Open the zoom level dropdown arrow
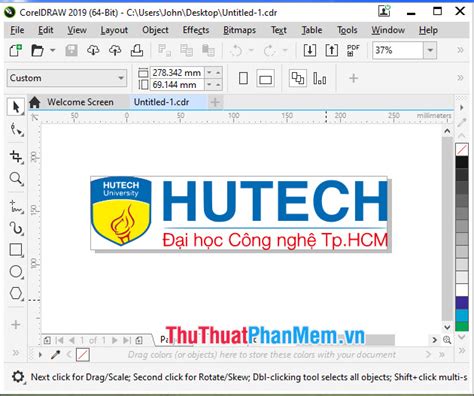The height and width of the screenshot is (396, 474). tap(430, 50)
